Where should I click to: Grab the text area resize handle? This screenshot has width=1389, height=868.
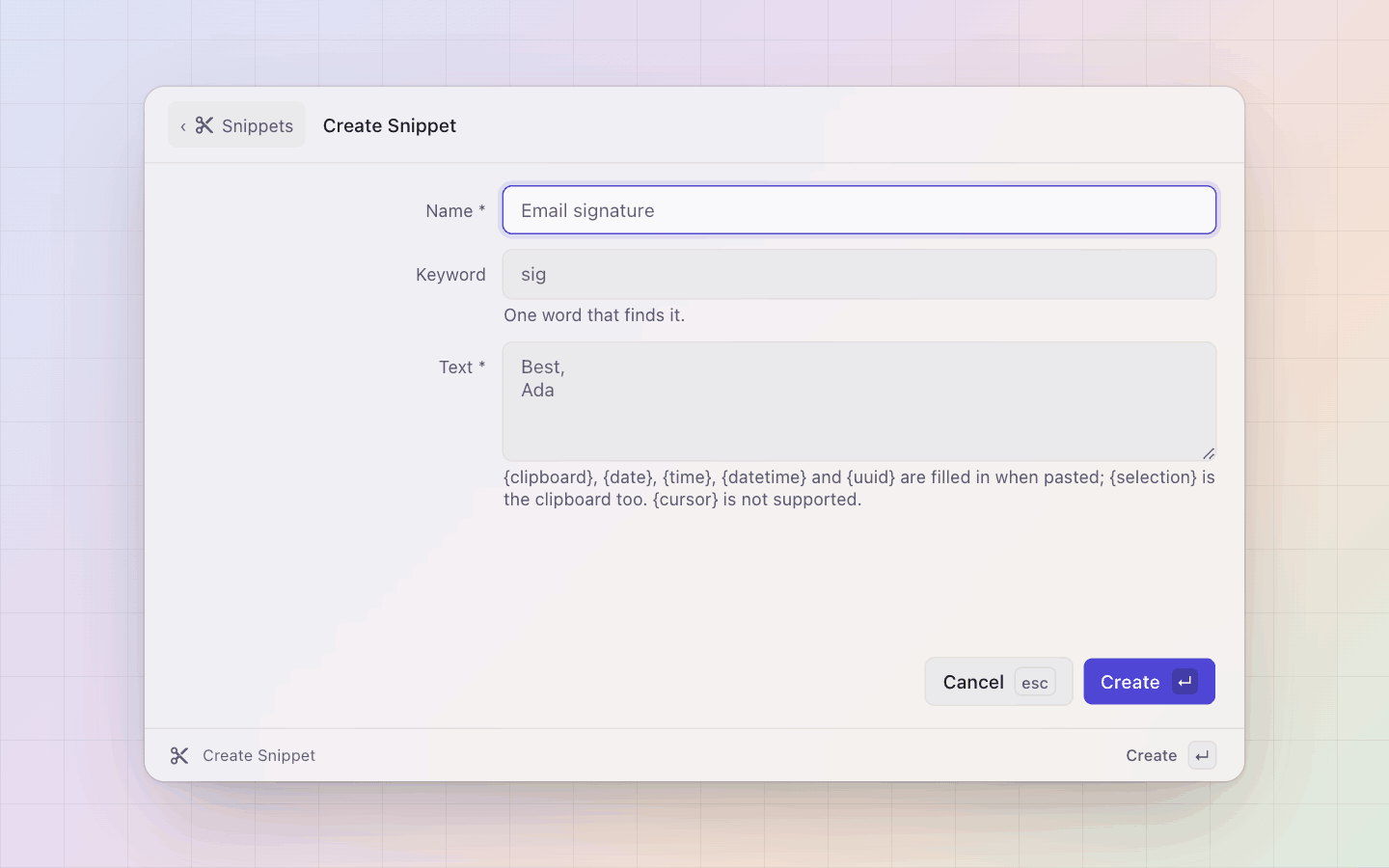pos(1208,453)
